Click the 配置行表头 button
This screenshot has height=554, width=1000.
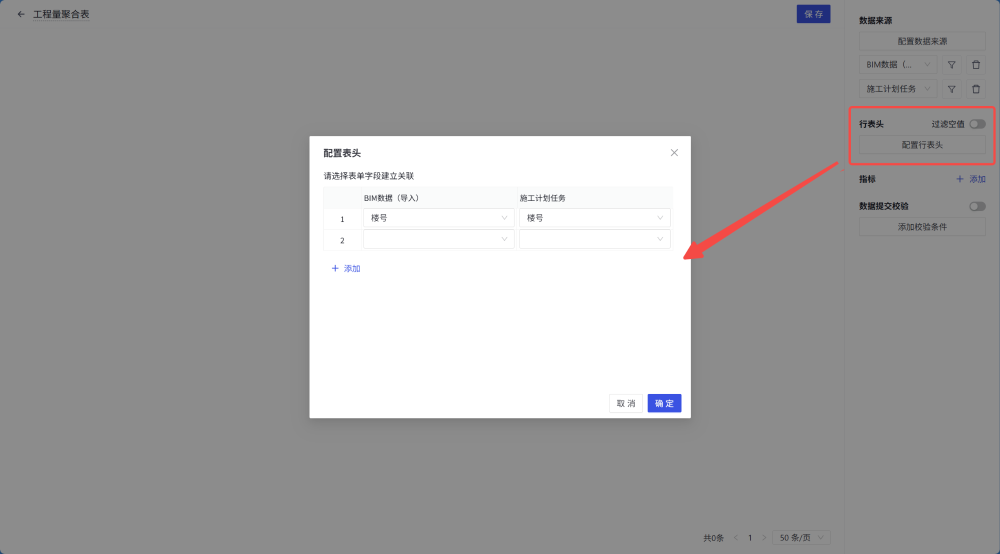922,145
